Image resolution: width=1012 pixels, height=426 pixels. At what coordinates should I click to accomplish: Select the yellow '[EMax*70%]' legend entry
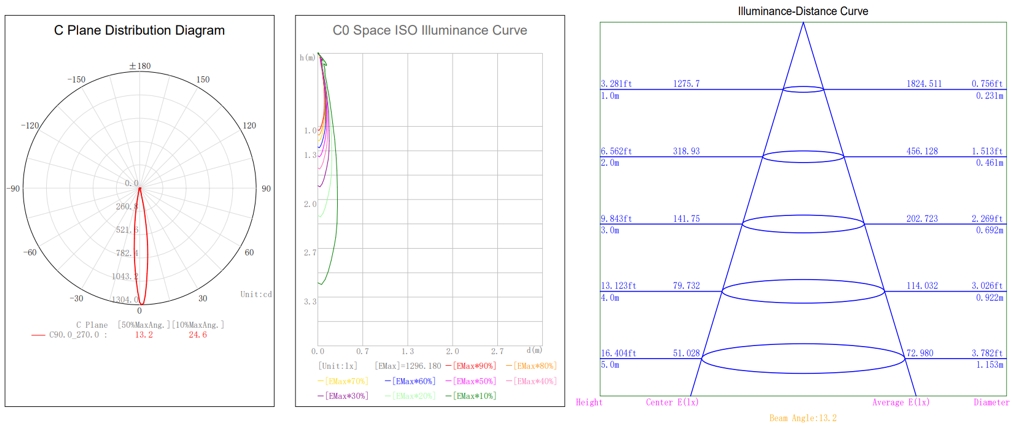[x=343, y=381]
